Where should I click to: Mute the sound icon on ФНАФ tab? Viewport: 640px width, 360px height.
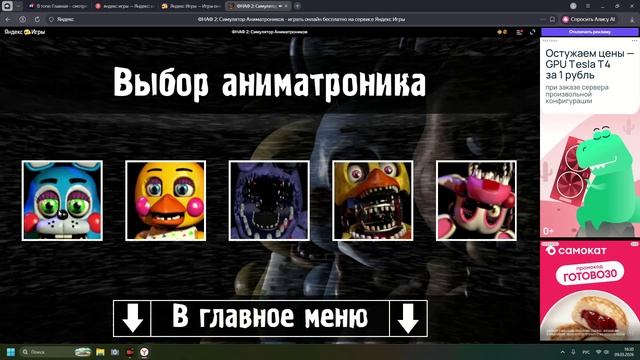(x=280, y=6)
